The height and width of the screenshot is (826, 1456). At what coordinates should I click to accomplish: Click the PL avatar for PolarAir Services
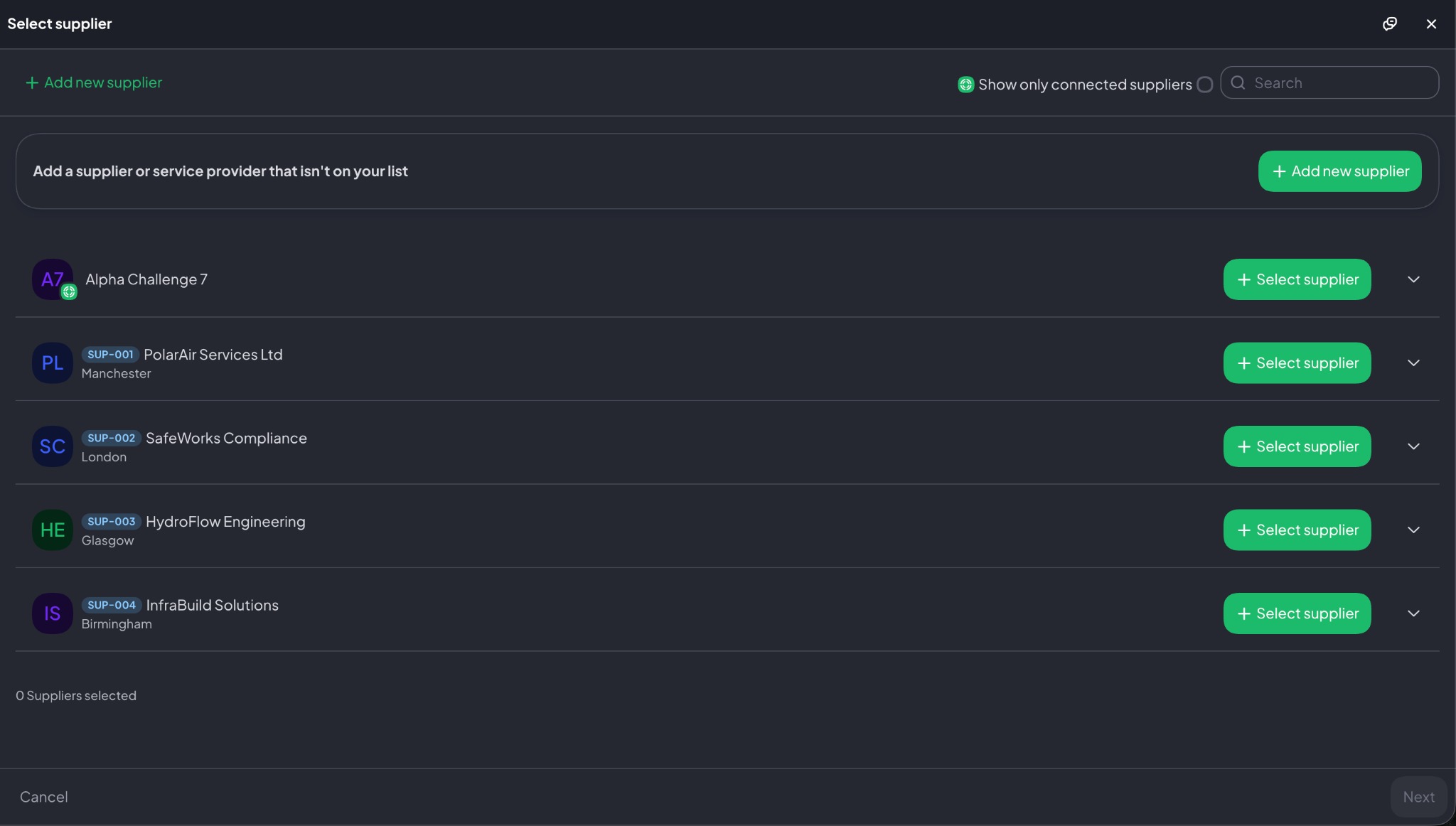(52, 363)
